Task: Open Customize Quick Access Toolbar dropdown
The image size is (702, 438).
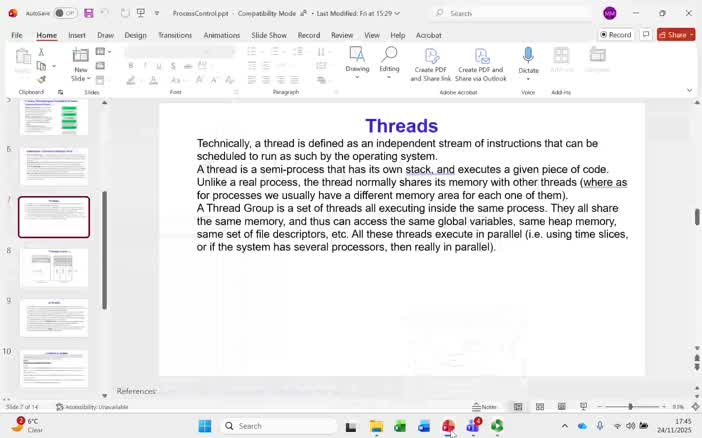Action: [x=157, y=13]
